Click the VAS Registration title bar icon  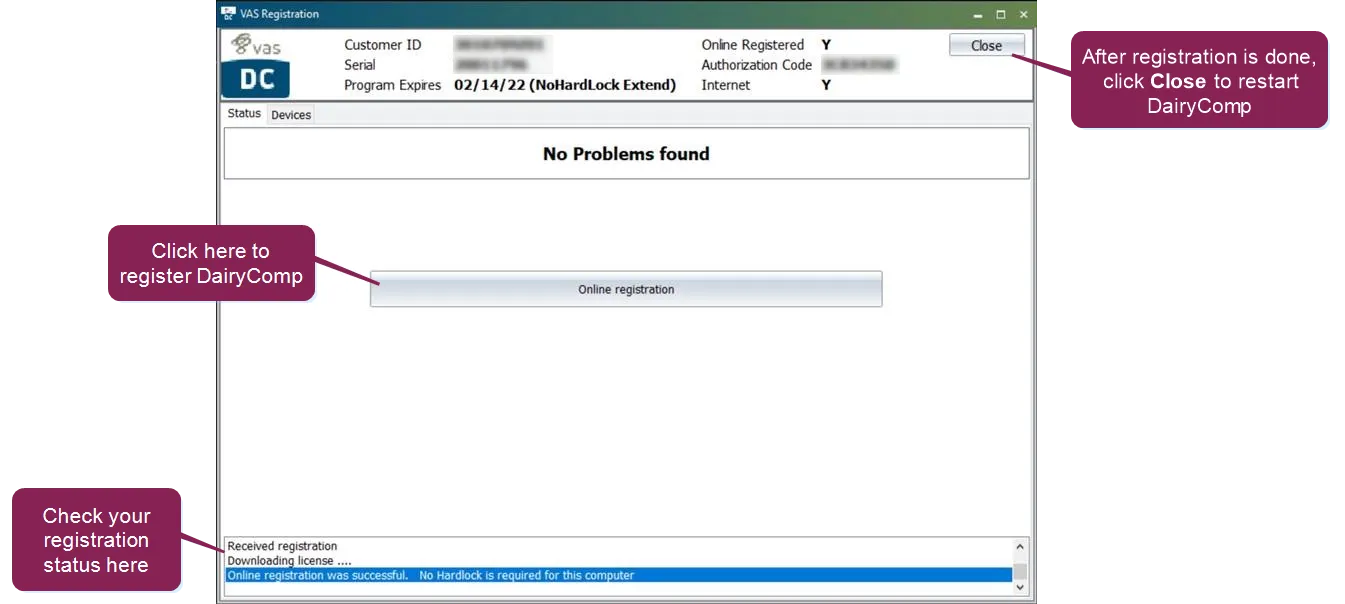pos(228,14)
